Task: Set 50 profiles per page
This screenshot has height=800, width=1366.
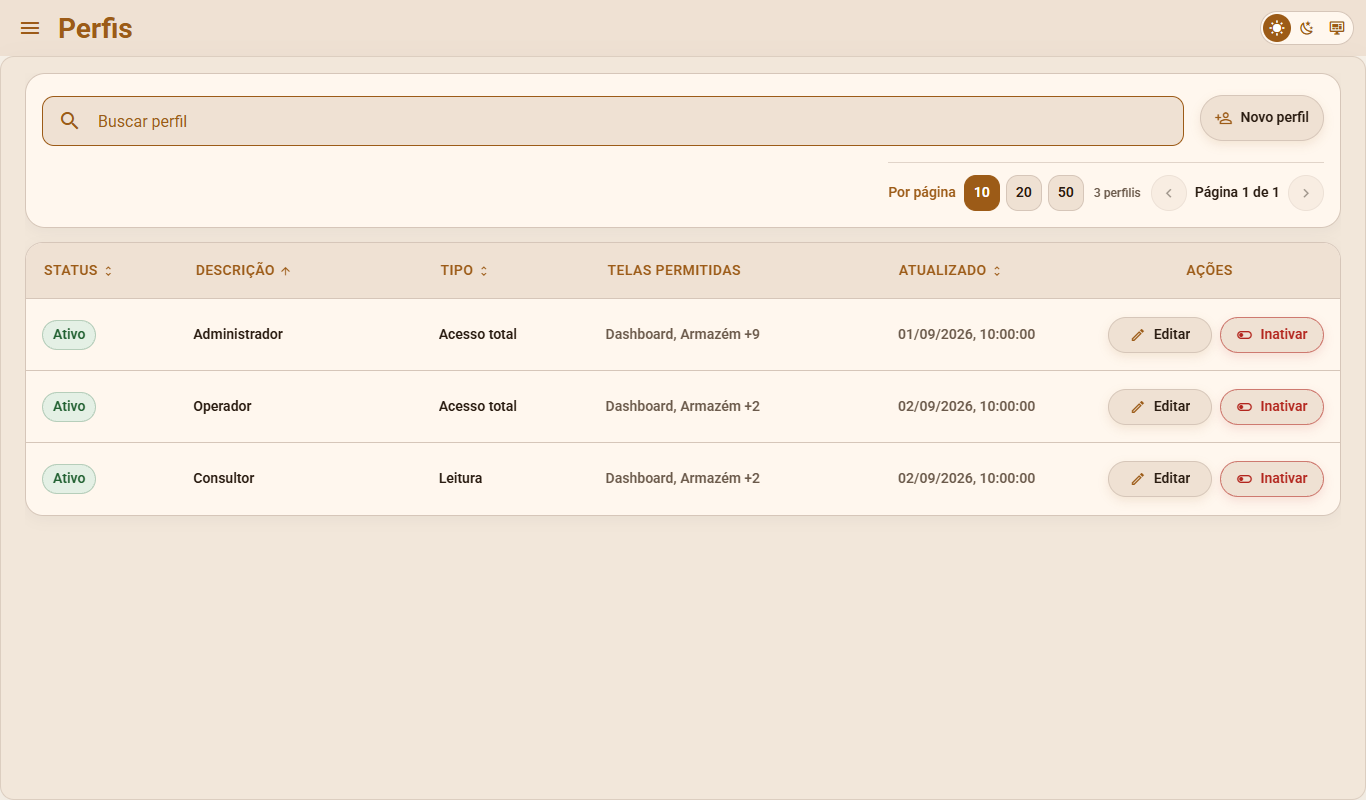Action: (x=1066, y=193)
